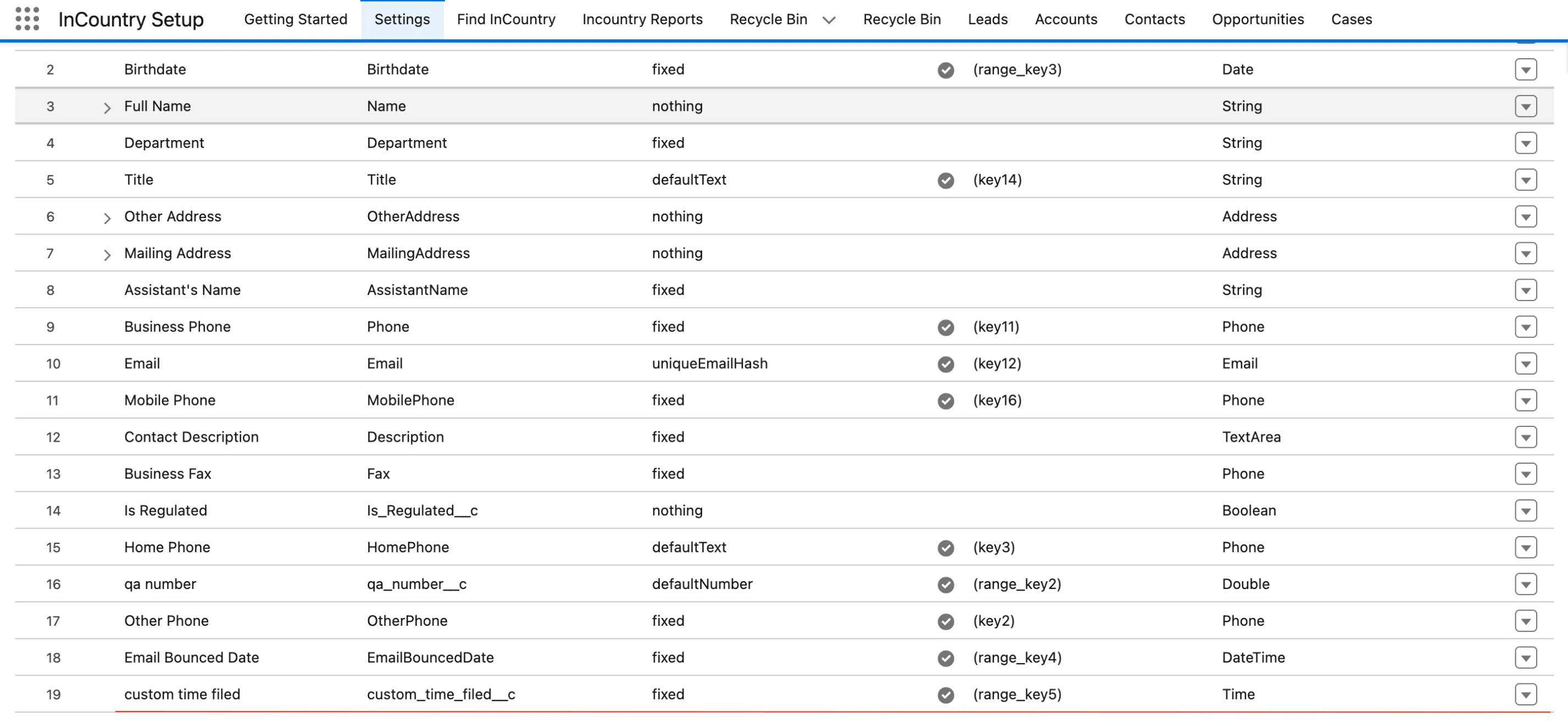
Task: Click the Mobile Phone field label cell
Action: pos(170,400)
